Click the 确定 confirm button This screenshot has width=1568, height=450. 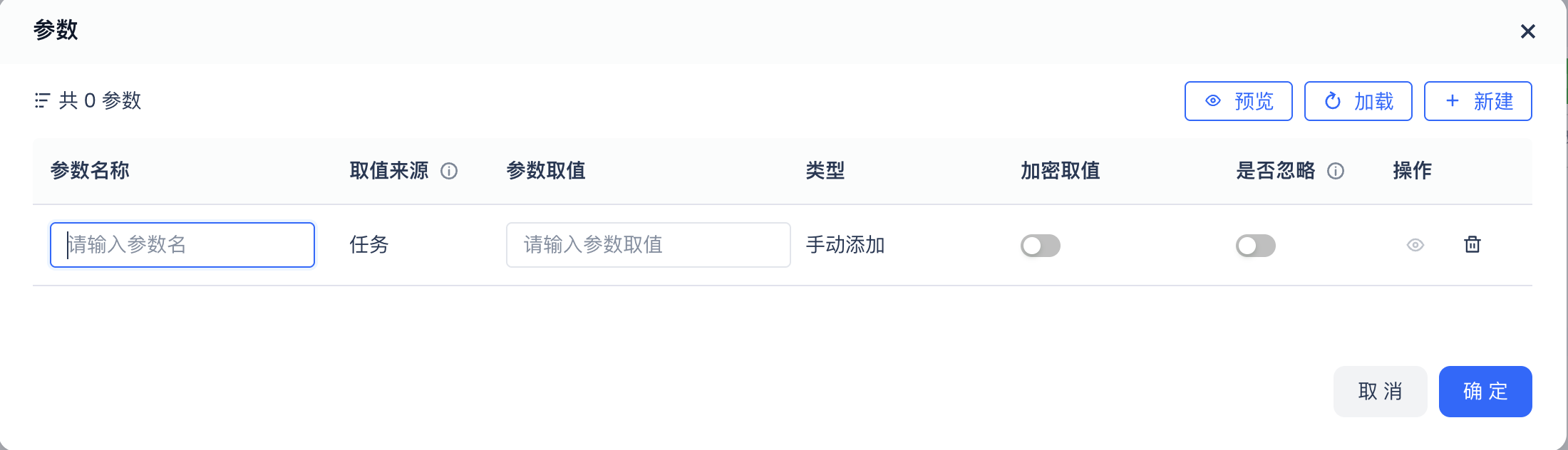click(x=1485, y=392)
